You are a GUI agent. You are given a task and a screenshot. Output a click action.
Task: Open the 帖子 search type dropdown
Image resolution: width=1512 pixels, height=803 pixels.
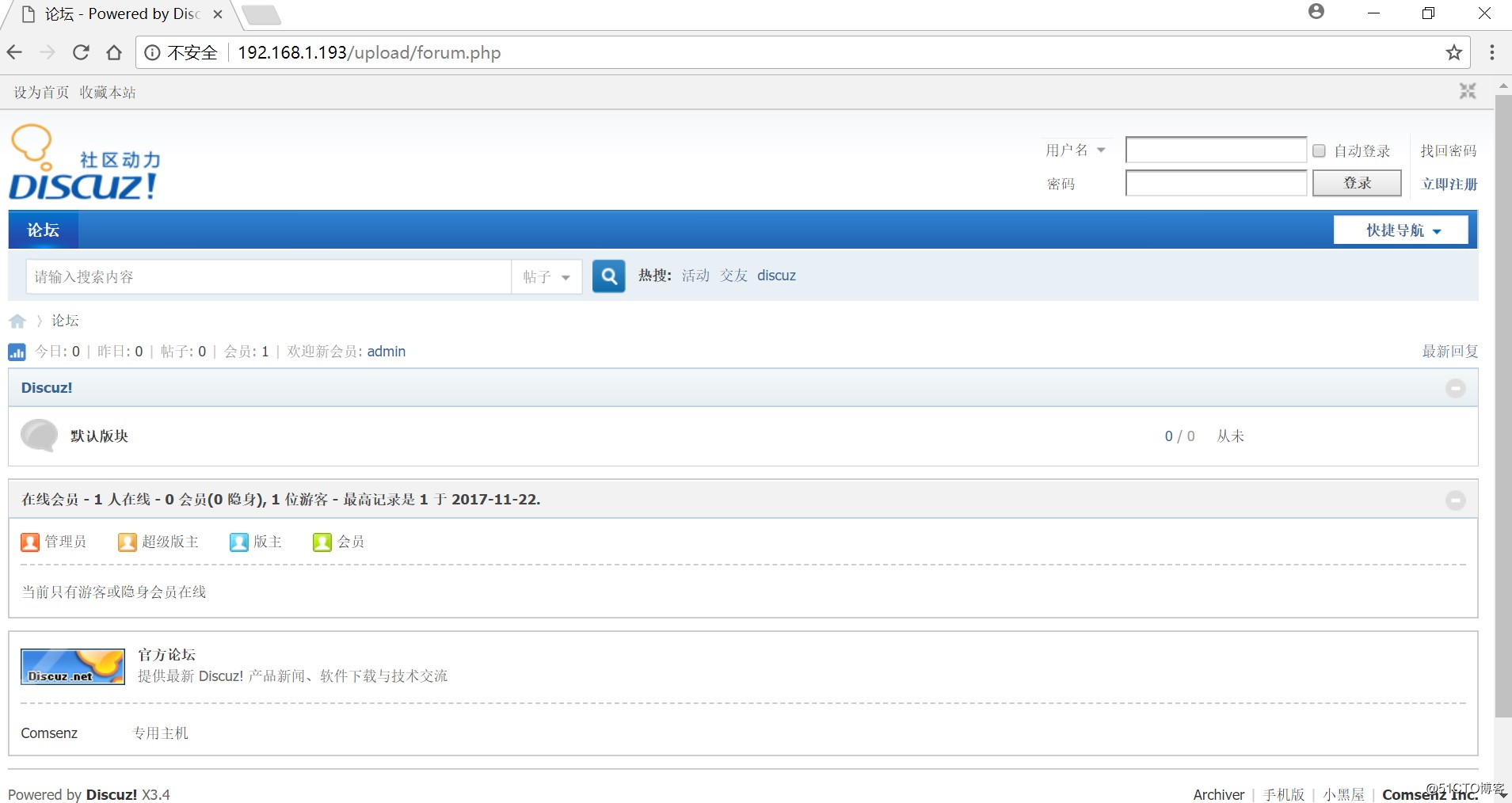pyautogui.click(x=547, y=276)
